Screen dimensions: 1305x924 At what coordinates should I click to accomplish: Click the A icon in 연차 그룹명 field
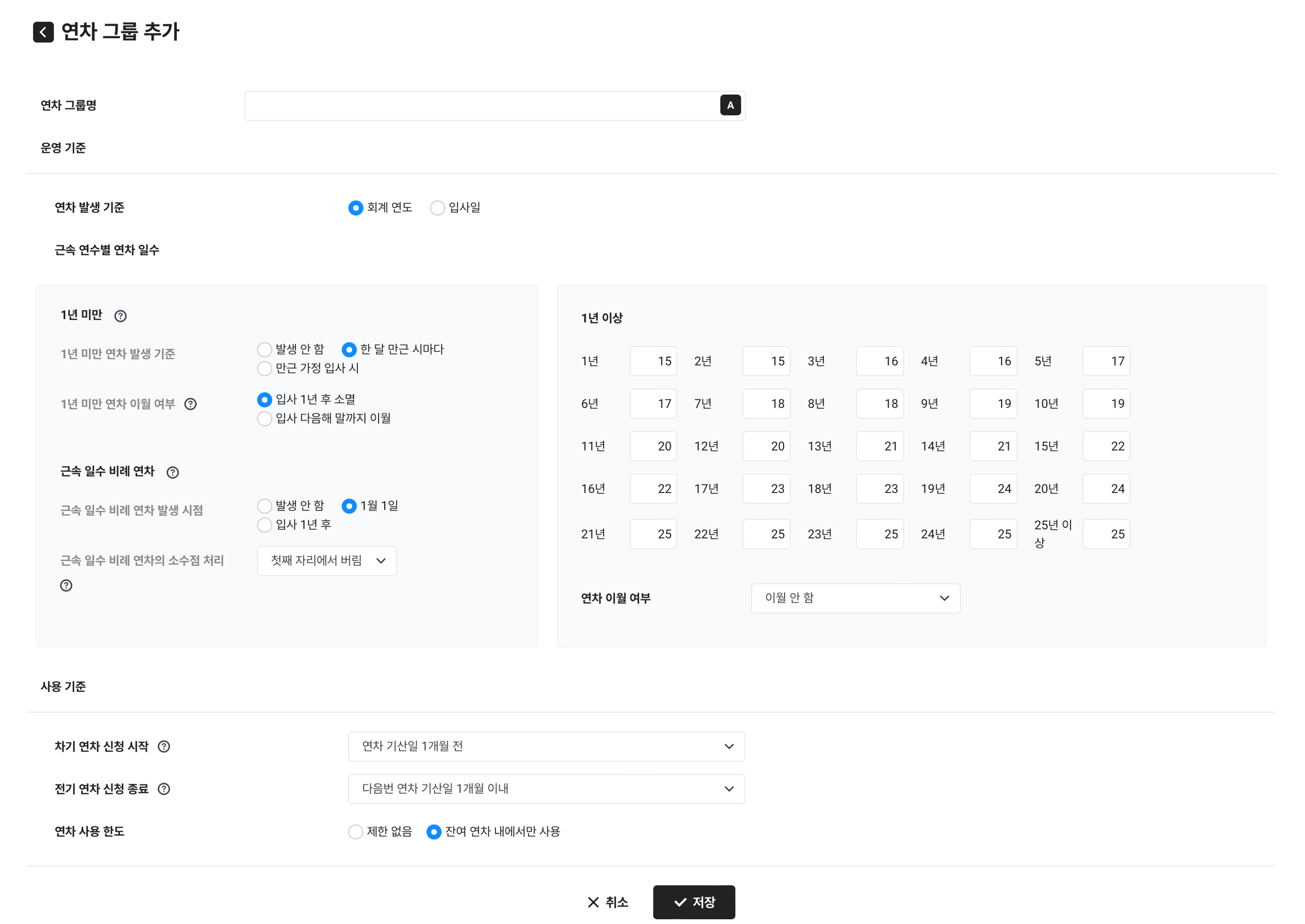(x=730, y=105)
